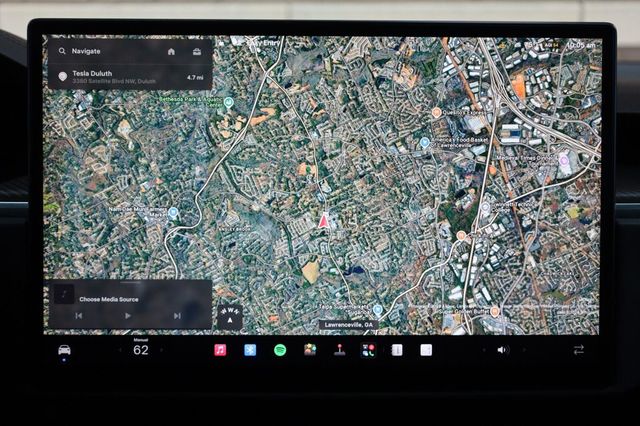Image resolution: width=640 pixels, height=426 pixels.
Task: Go to previous track in media panel
Action: [x=79, y=315]
